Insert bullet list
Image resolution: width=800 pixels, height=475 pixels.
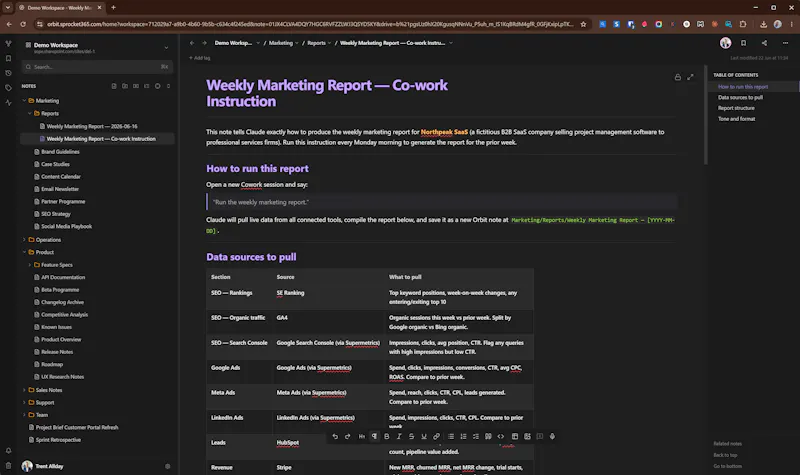click(x=451, y=437)
